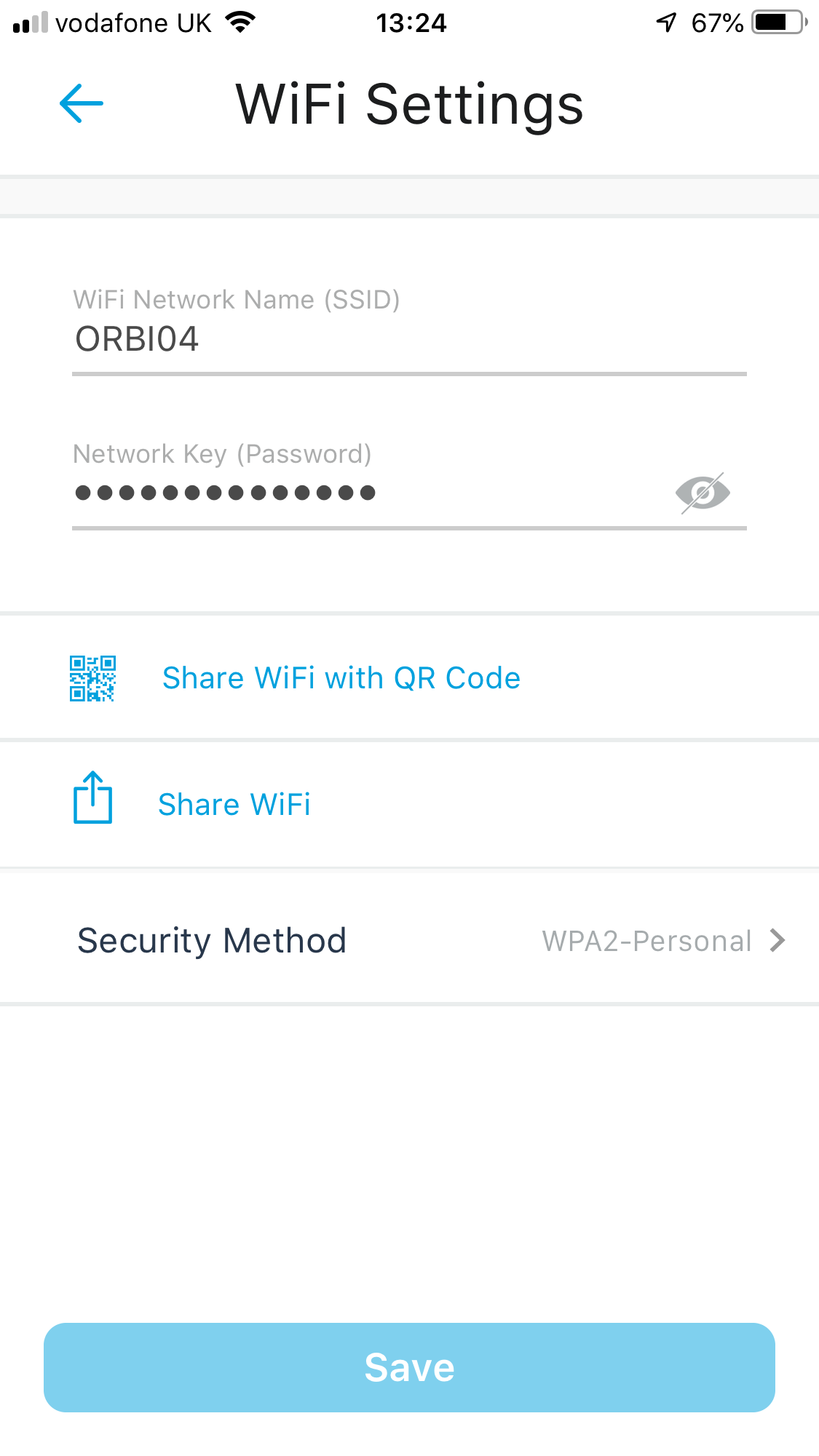Image resolution: width=819 pixels, height=1456 pixels.
Task: Click the share box-arrow icon
Action: coord(92,797)
